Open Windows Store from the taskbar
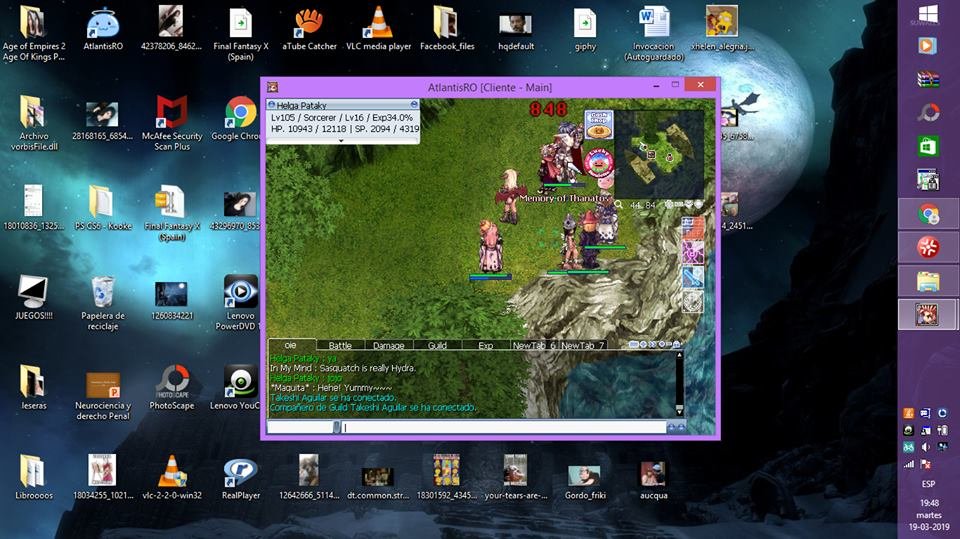This screenshot has width=960, height=539. (928, 146)
